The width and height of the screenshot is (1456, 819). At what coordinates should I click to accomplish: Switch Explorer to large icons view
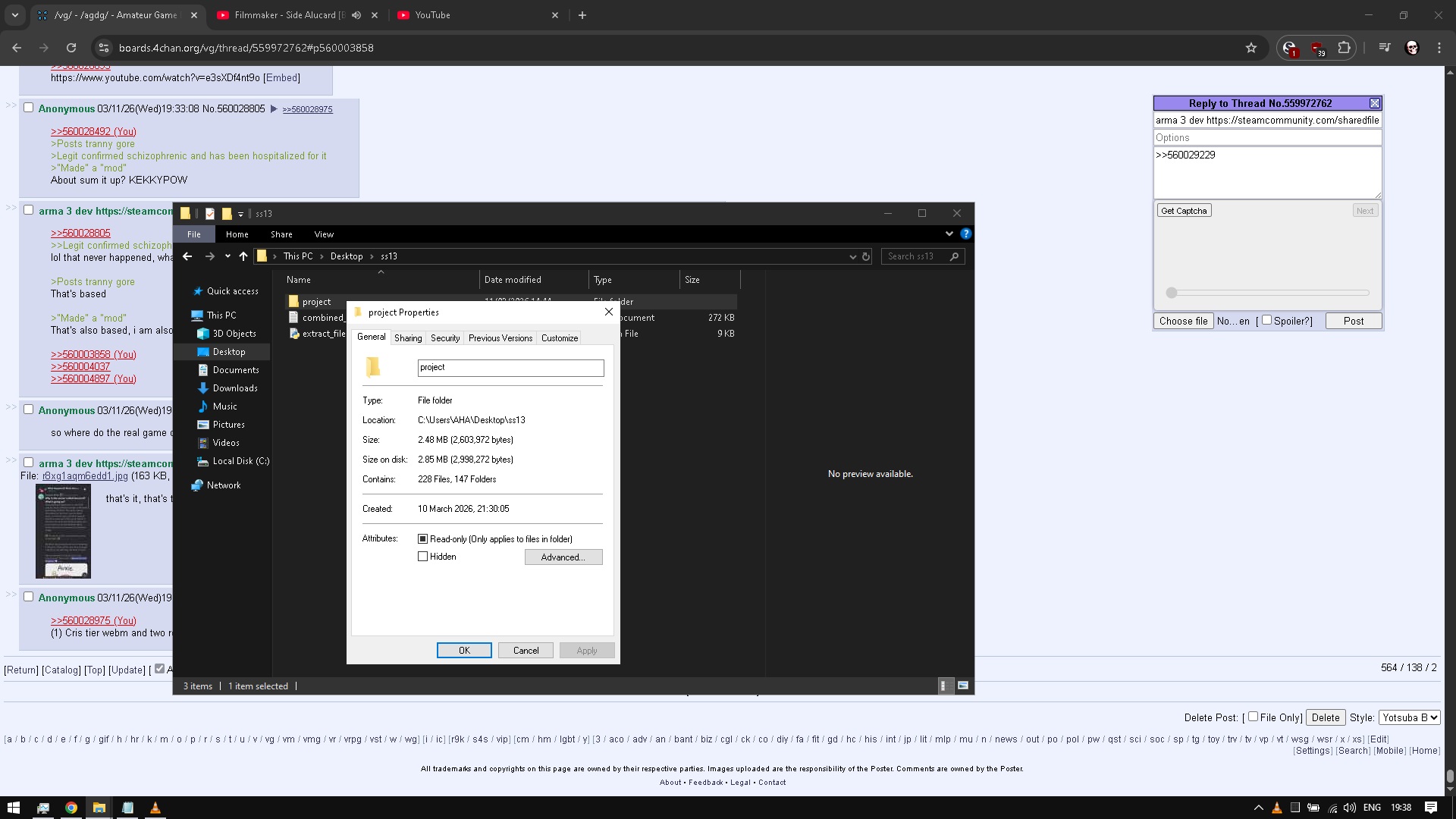point(962,686)
